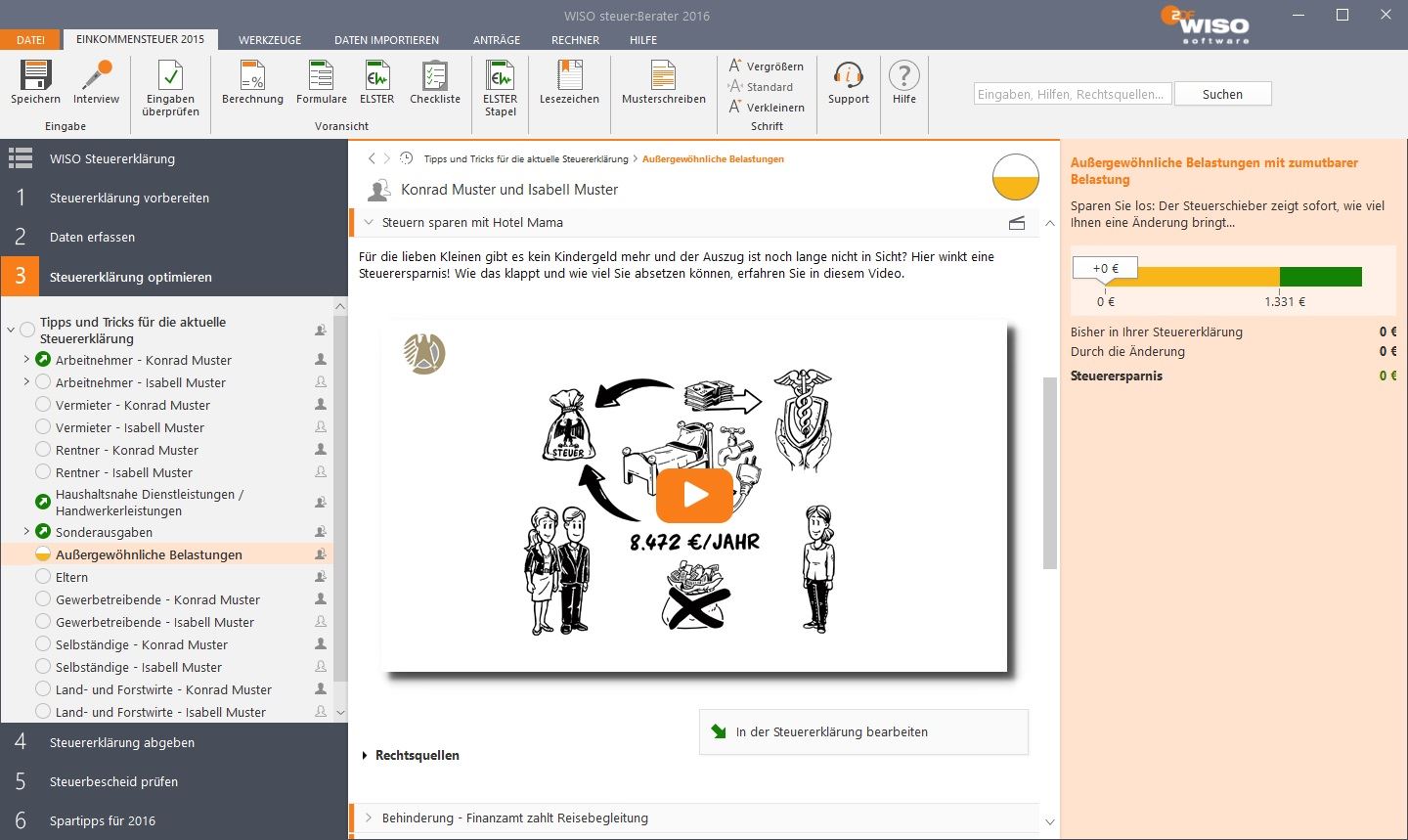Switch to ANTRÄGE tab
Screen dimensions: 1408x840
tap(497, 40)
